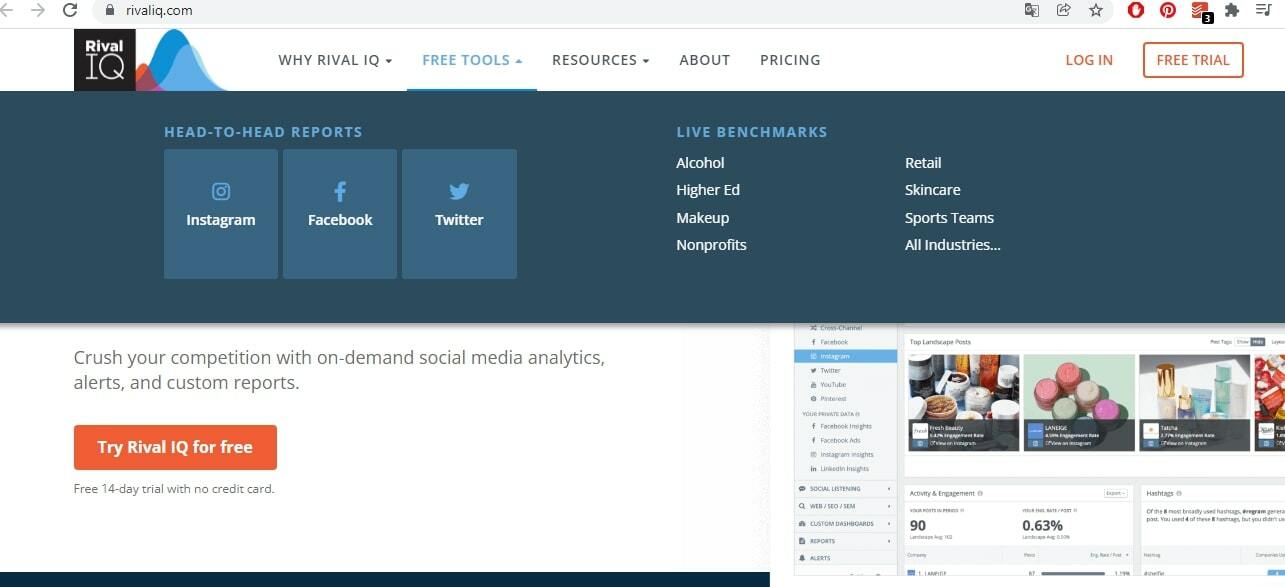Click the LIVE BENCHMARKS heading

752,132
